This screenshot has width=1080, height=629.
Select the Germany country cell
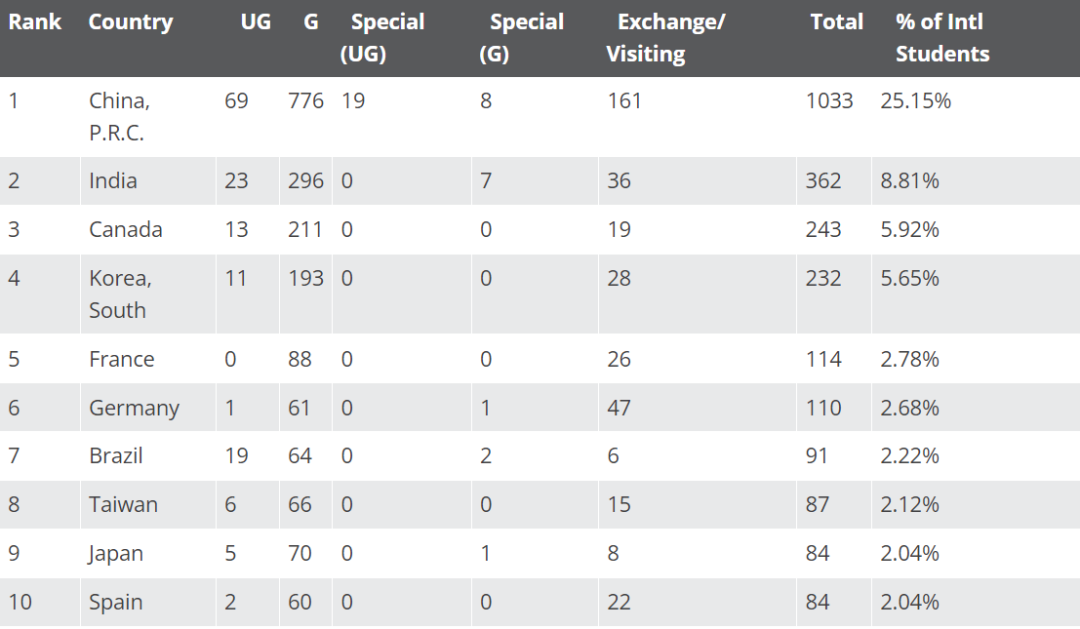point(134,408)
